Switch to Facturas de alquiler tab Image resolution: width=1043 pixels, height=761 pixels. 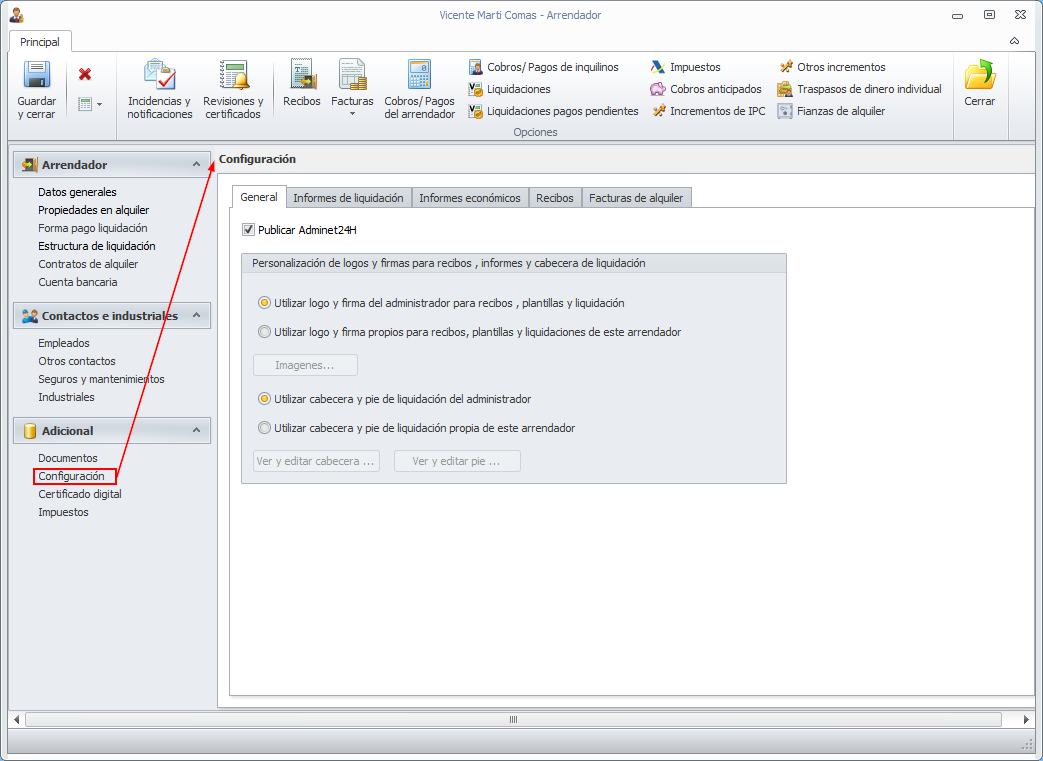coord(636,198)
